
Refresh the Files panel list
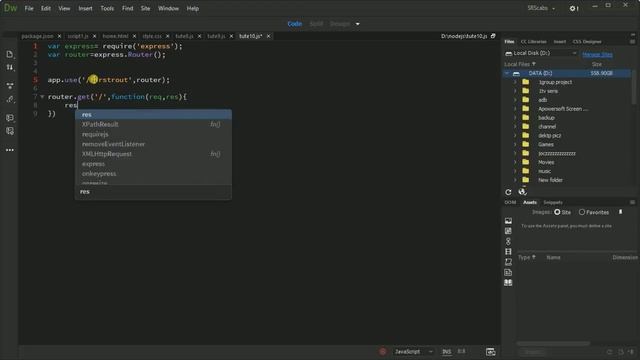[x=508, y=192]
